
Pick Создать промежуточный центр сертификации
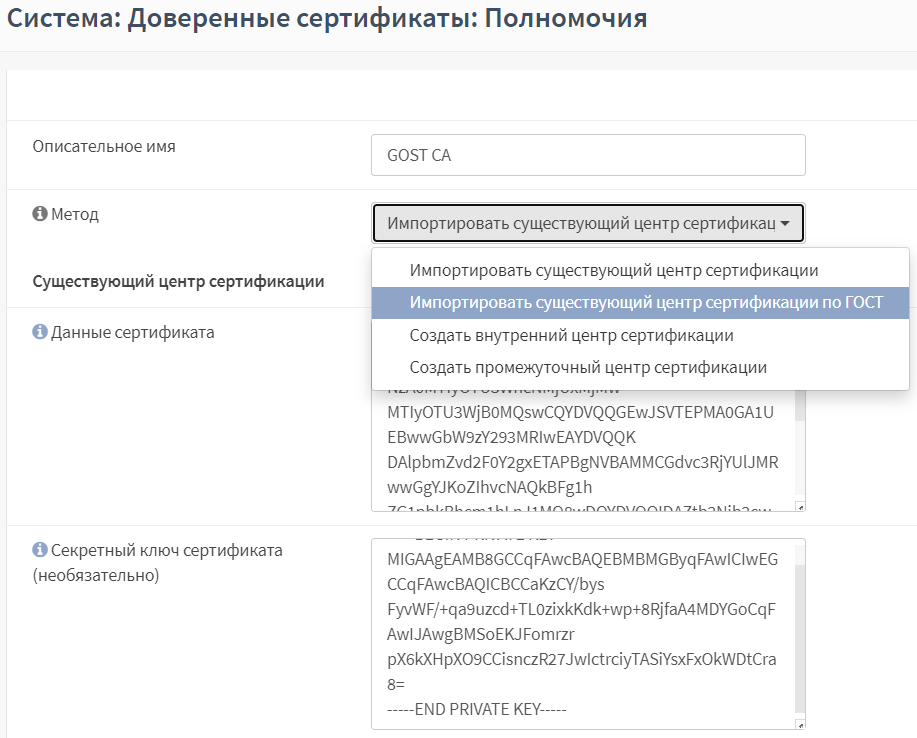pos(588,367)
